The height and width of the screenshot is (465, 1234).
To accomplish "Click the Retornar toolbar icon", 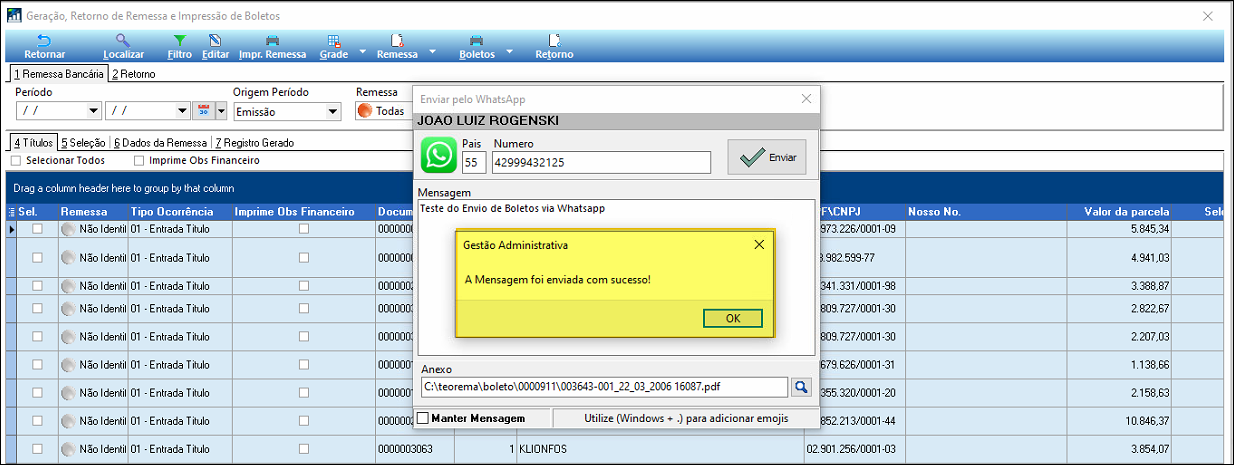I will coord(44,41).
